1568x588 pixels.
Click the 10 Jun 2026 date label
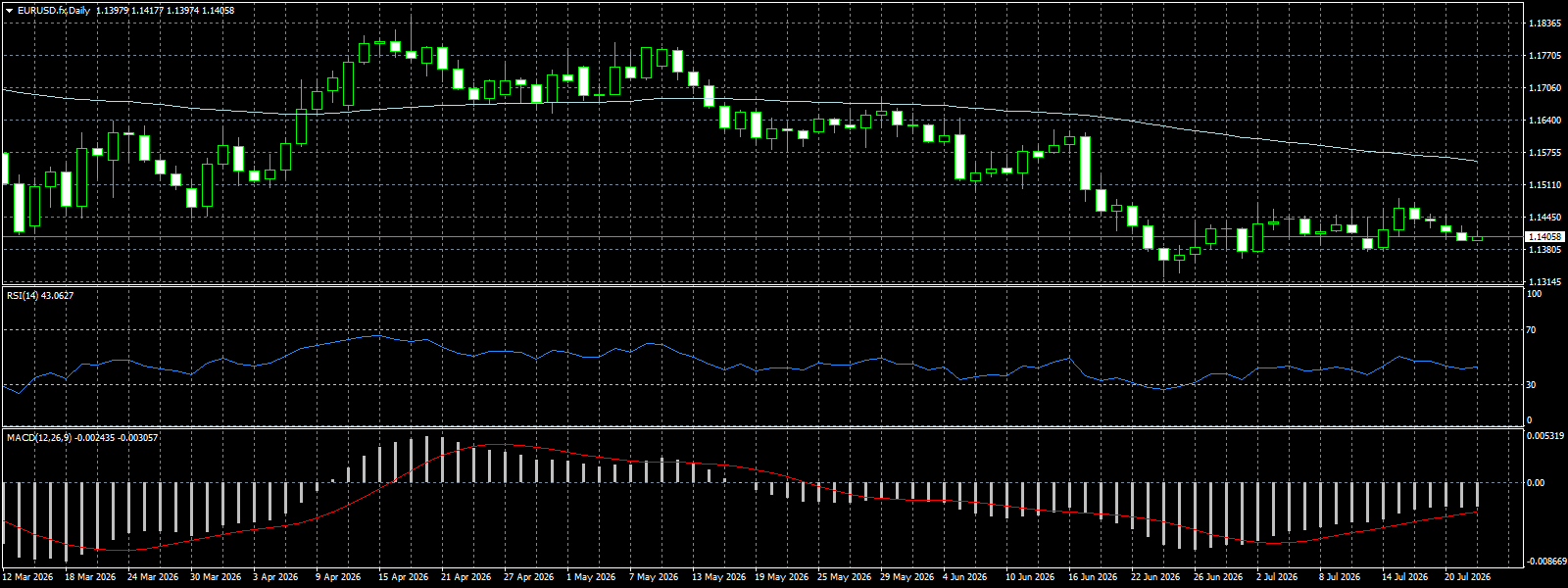1031,577
